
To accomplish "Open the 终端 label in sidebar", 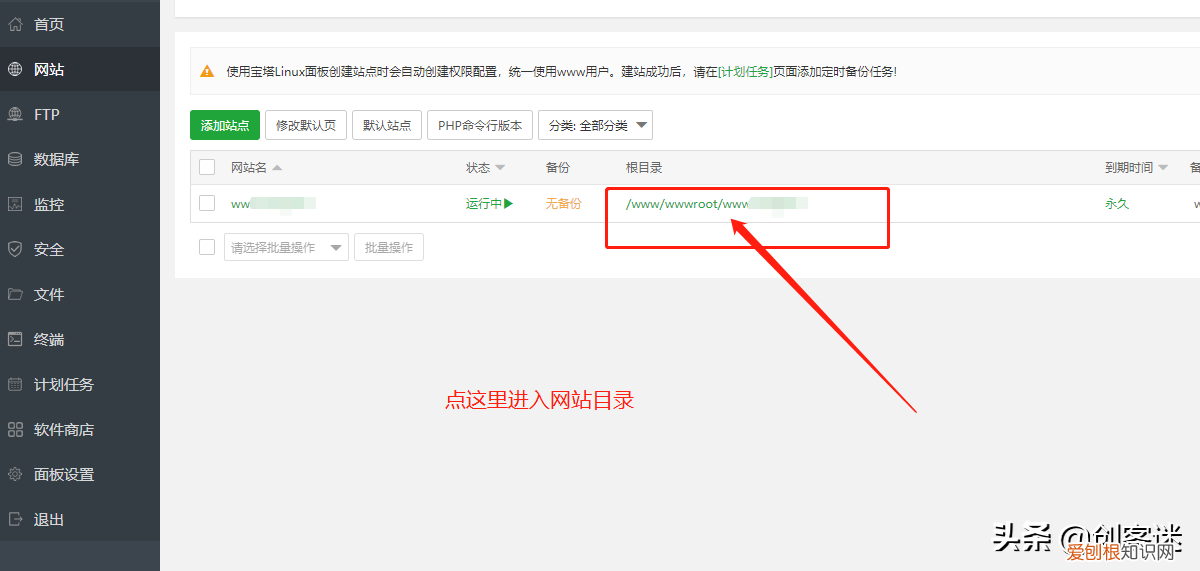I will point(49,339).
